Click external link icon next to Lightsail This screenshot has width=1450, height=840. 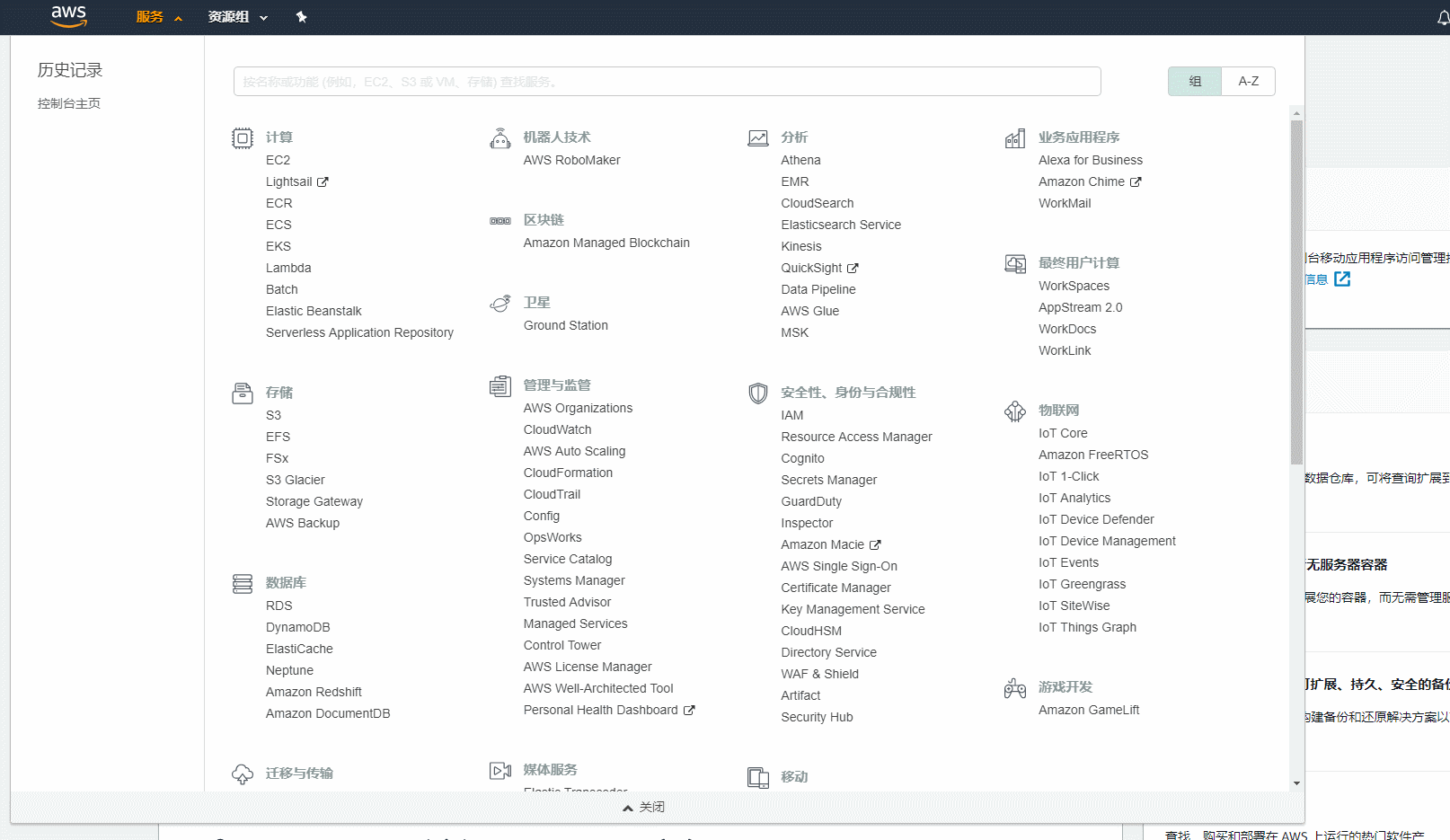pyautogui.click(x=323, y=181)
